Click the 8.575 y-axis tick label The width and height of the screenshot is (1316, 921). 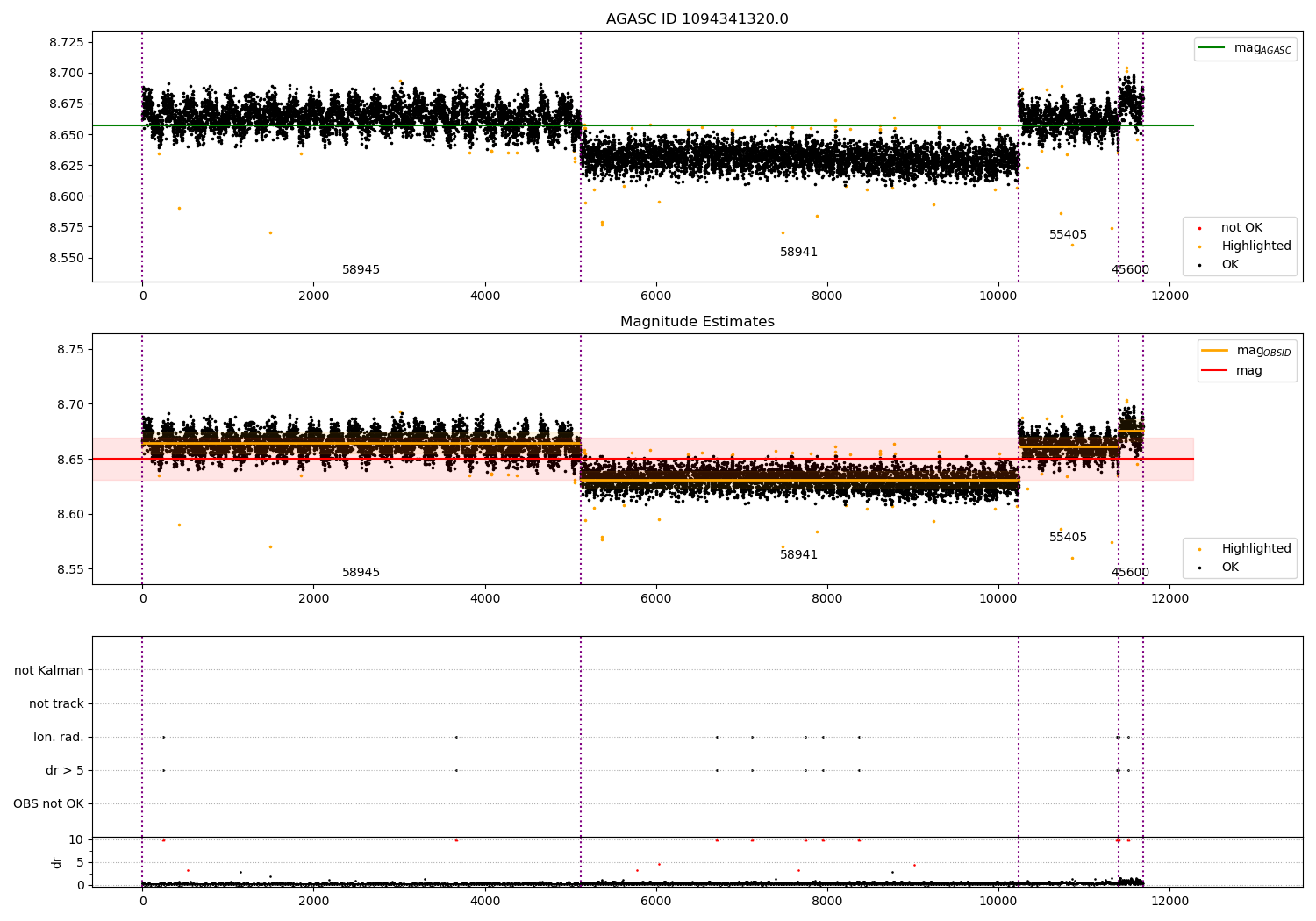(x=67, y=227)
